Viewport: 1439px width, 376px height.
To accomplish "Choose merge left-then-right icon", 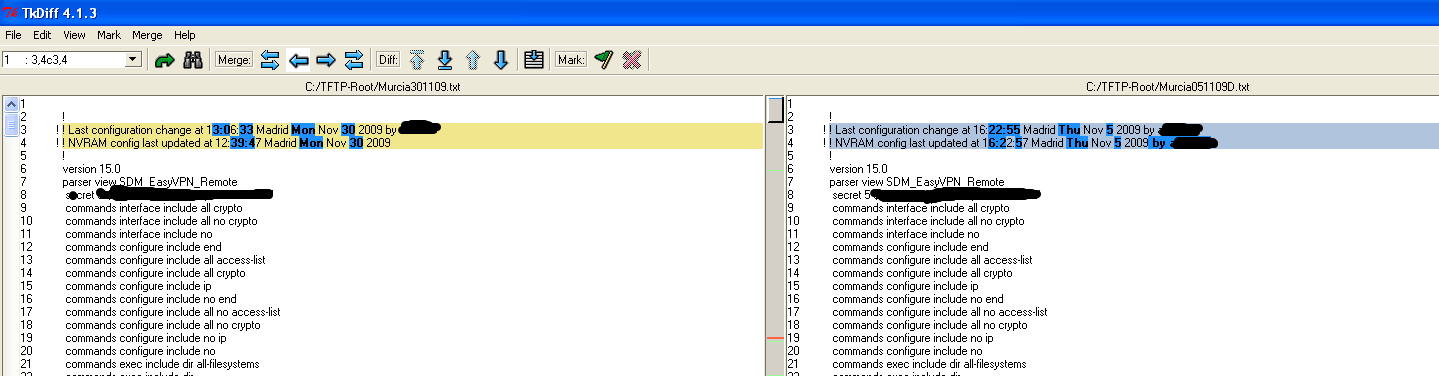I will [x=270, y=60].
